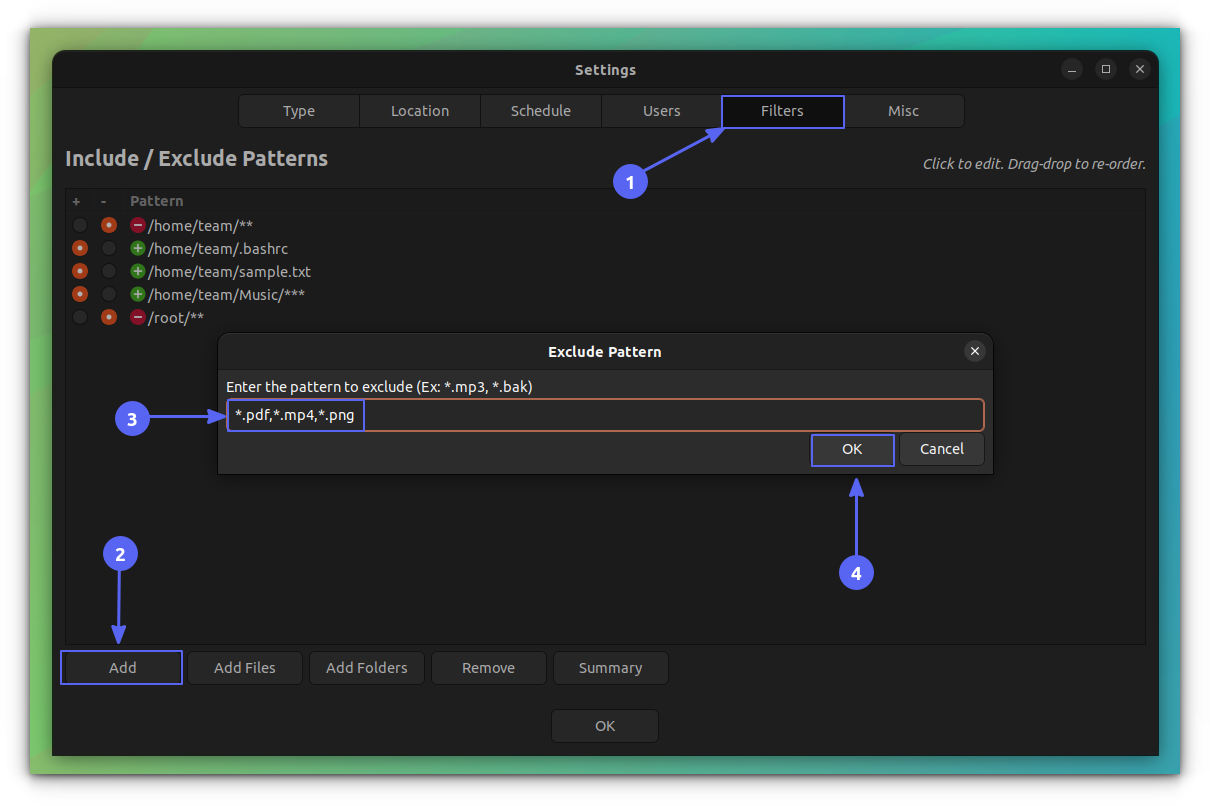Open the Location tab

point(420,111)
